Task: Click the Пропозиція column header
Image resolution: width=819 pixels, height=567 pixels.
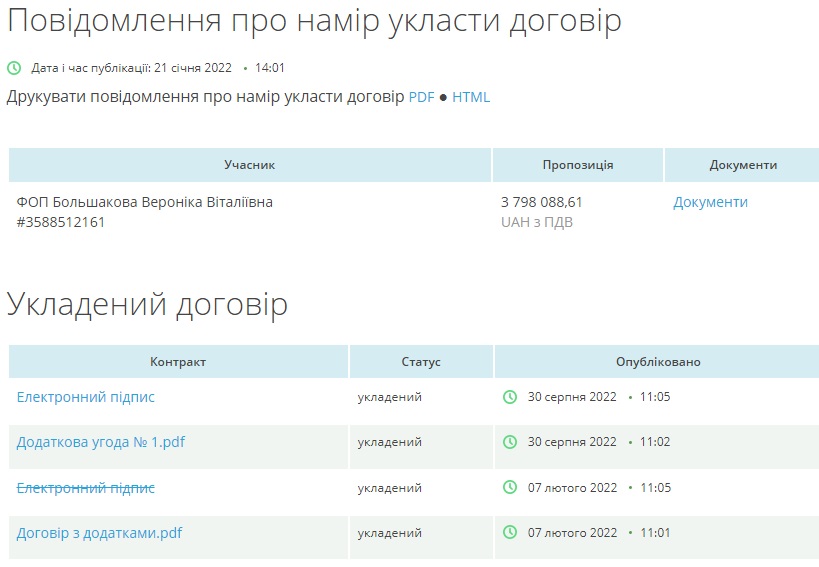Action: (578, 165)
